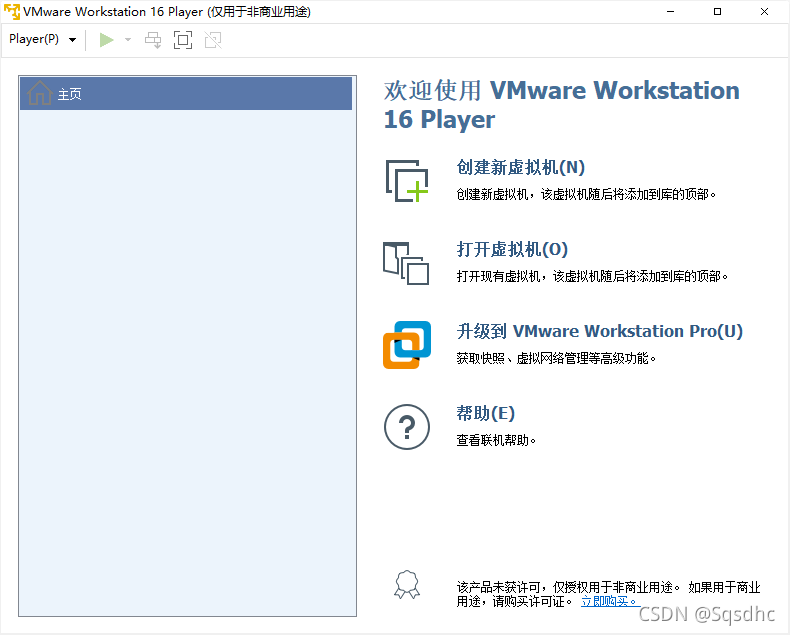The image size is (790, 635).
Task: Click description text 打开现有虚拟机，该虚拟机随后将添加到库的顶部
Action: [x=592, y=277]
